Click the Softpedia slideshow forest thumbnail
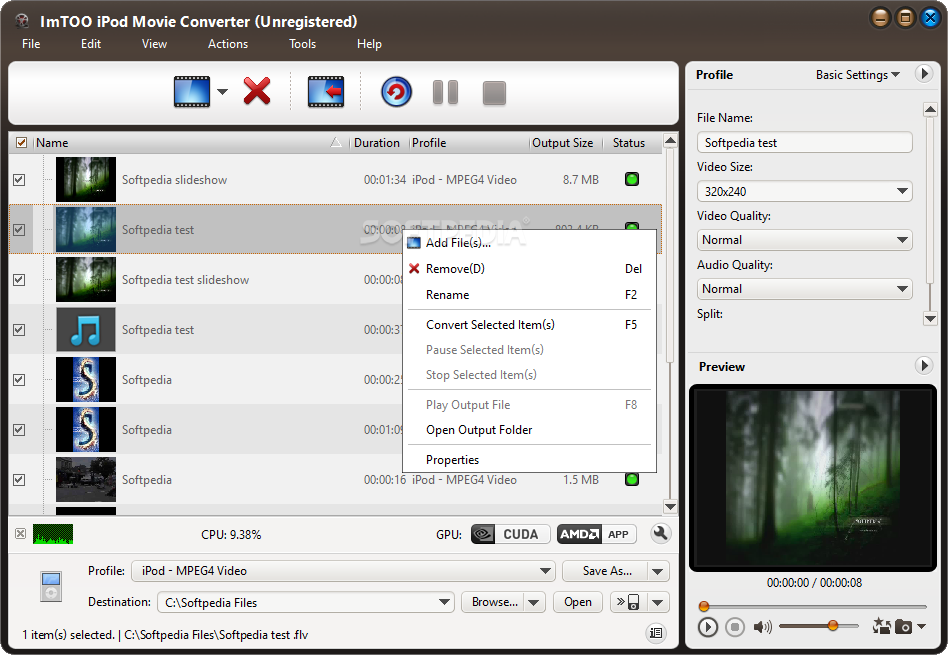Viewport: 948px width, 655px height. point(86,180)
